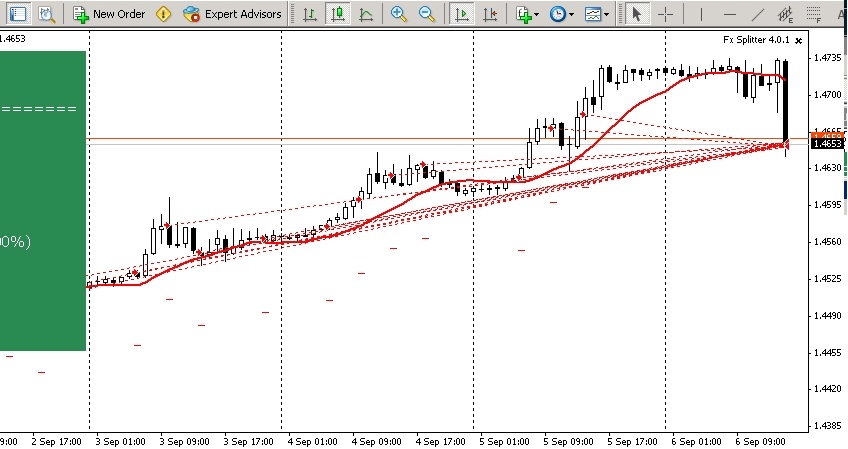
Task: Click the 1.4490 price scale label
Action: 827,315
